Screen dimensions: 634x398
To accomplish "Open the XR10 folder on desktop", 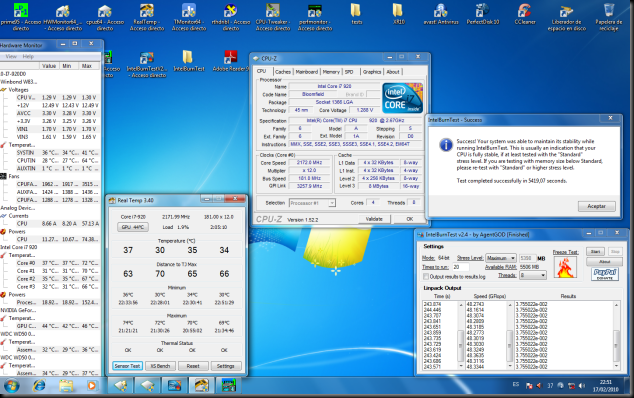I will point(398,14).
